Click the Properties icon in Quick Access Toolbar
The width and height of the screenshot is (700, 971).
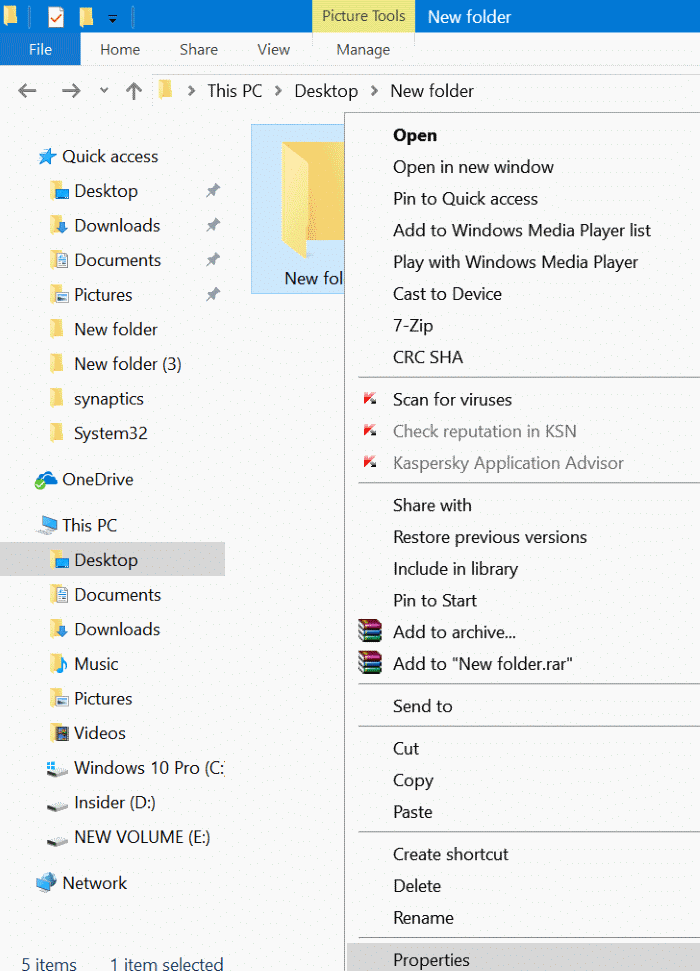[56, 17]
